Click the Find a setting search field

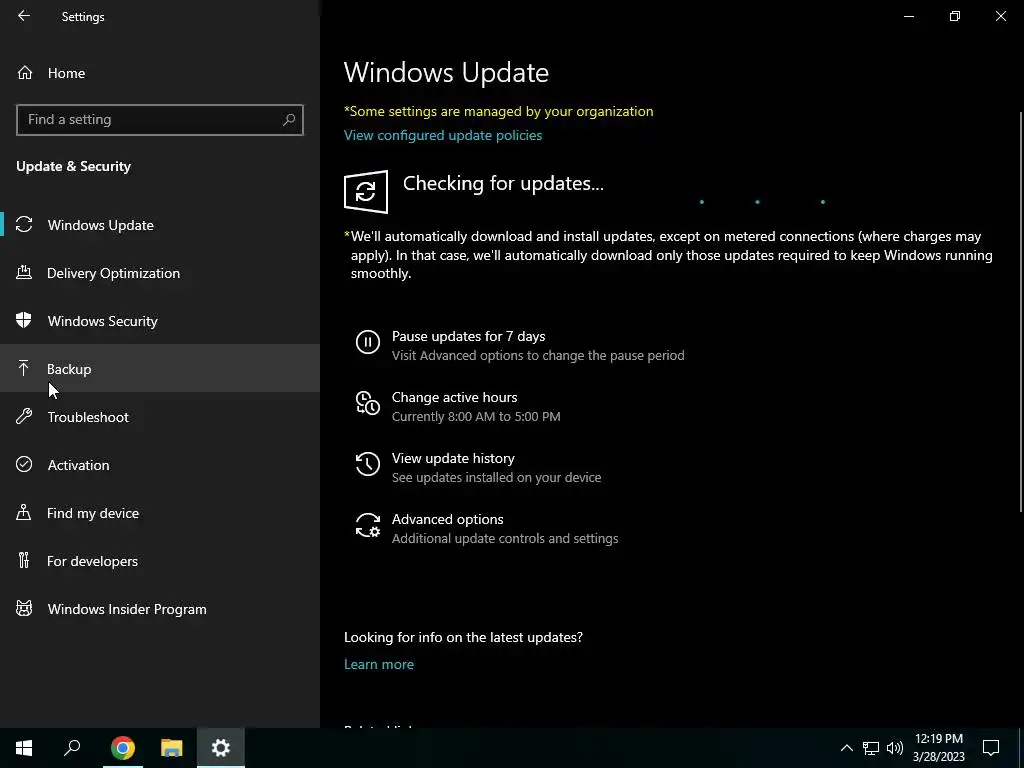tap(160, 120)
